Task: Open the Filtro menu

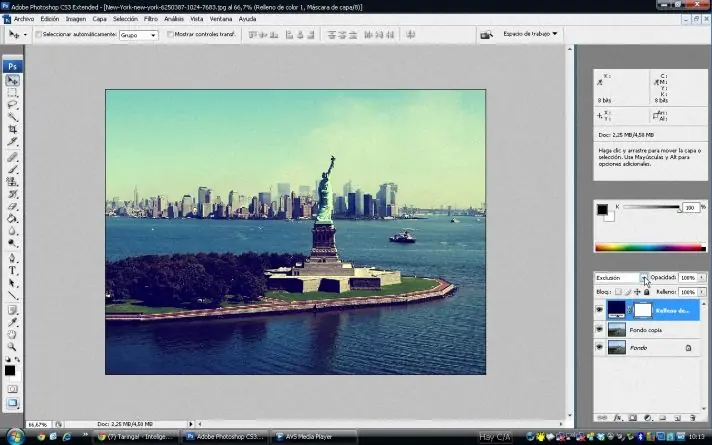Action: coord(150,18)
